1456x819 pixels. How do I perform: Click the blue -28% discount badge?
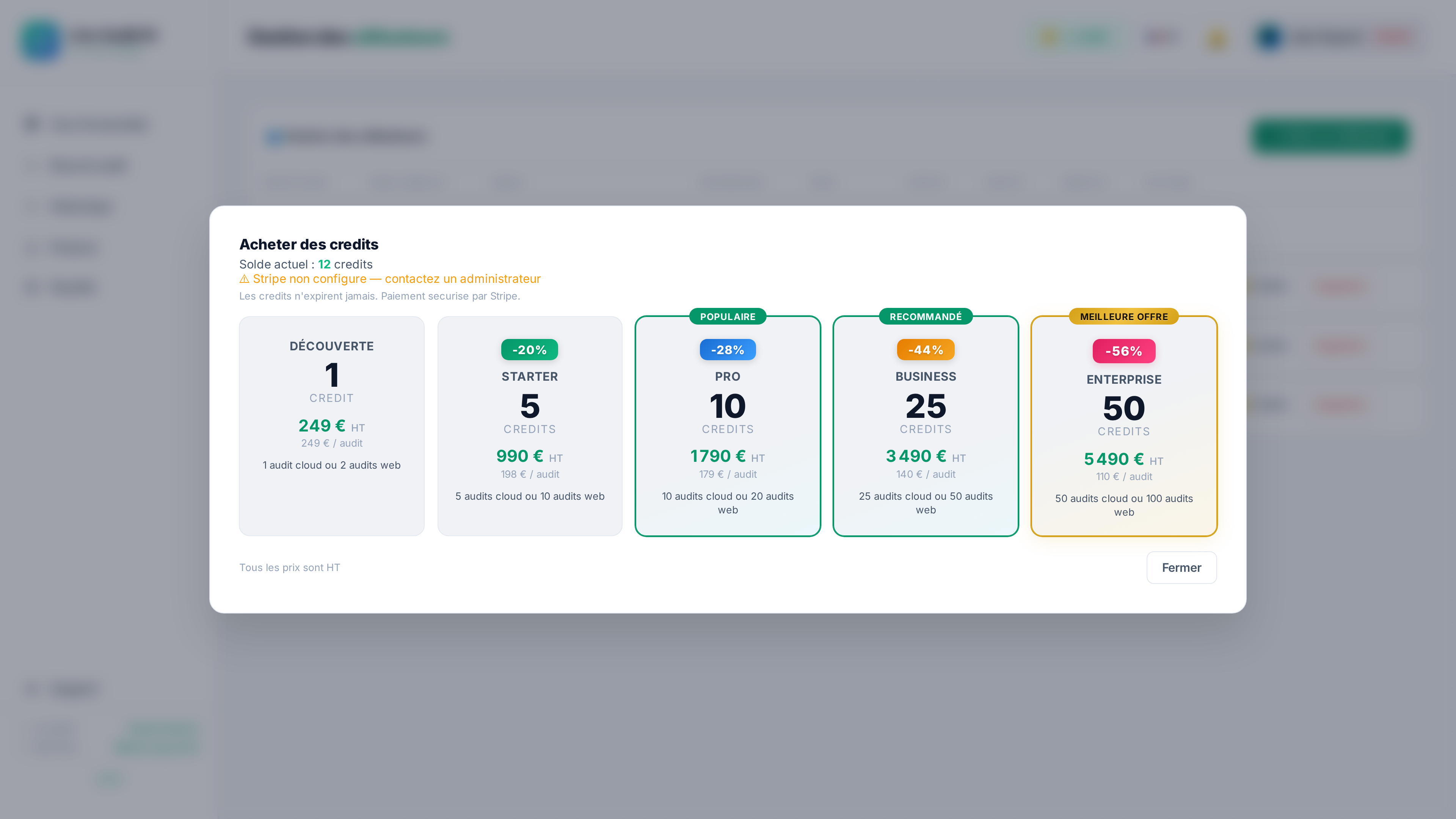pos(728,350)
